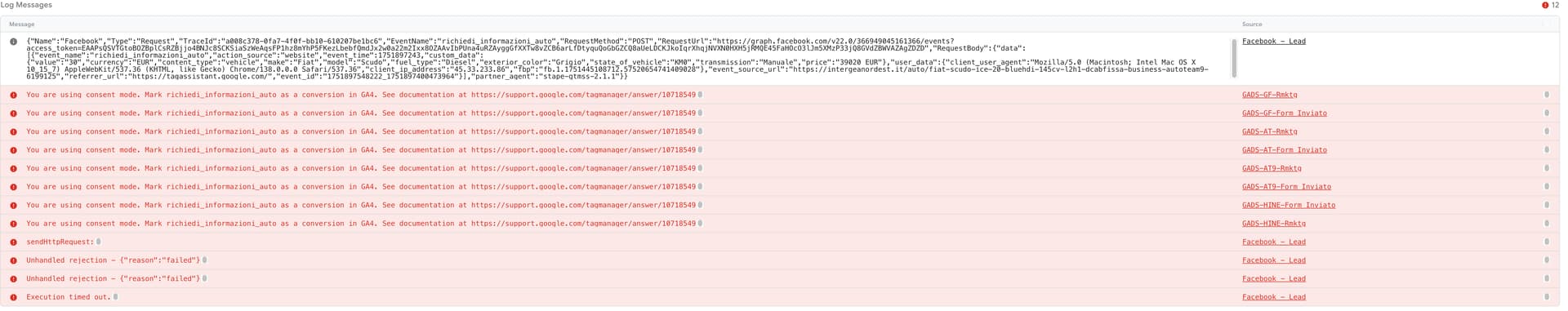The width and height of the screenshot is (1568, 311).
Task: Click the error icon on the GADS-HINE-Rmktg row
Action: [x=13, y=224]
